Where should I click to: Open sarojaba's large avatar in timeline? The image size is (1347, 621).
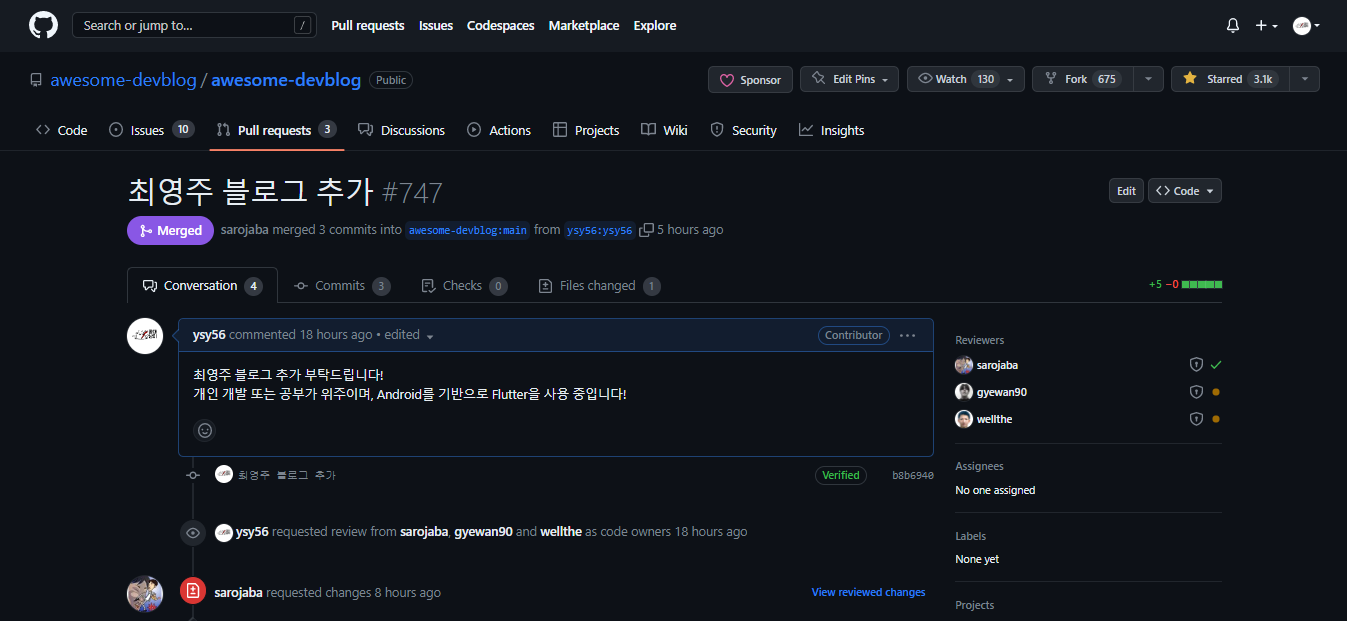[145, 593]
